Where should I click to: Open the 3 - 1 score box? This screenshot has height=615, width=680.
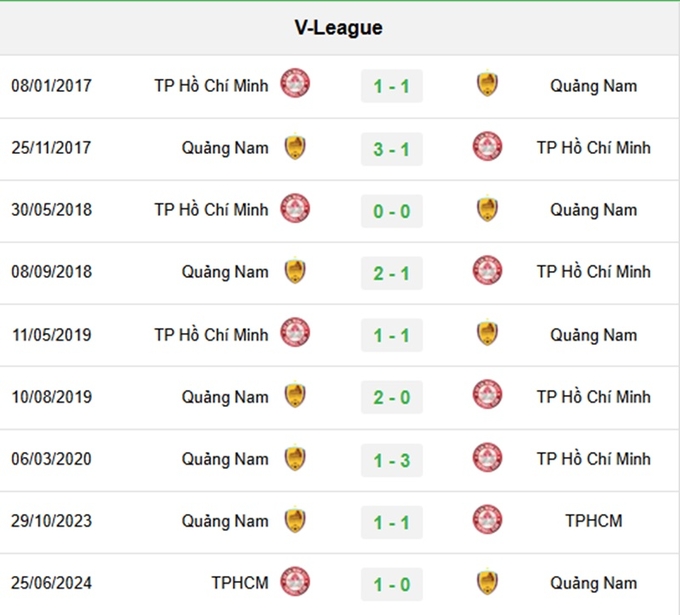(x=392, y=149)
